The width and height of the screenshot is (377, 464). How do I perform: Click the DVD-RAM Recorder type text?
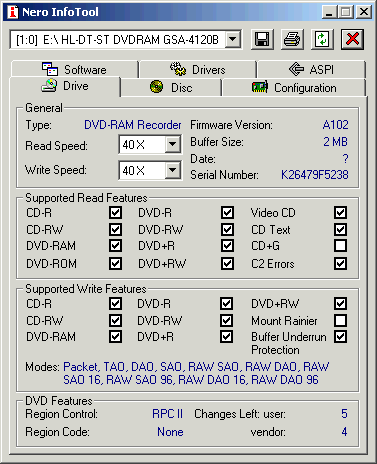pos(133,125)
